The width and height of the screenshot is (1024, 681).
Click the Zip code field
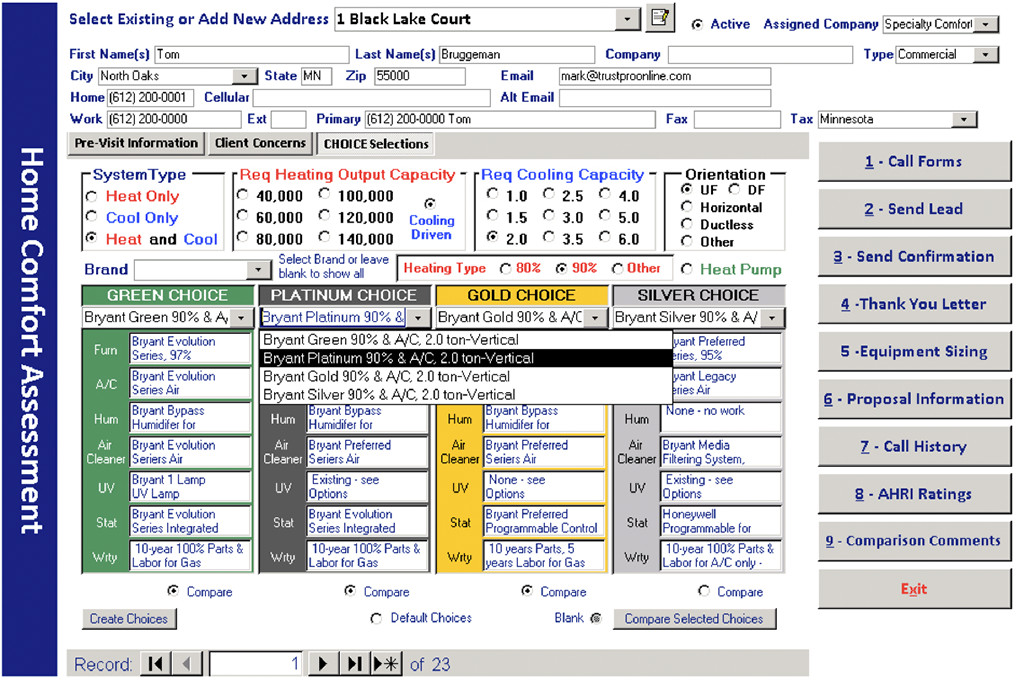tap(420, 76)
